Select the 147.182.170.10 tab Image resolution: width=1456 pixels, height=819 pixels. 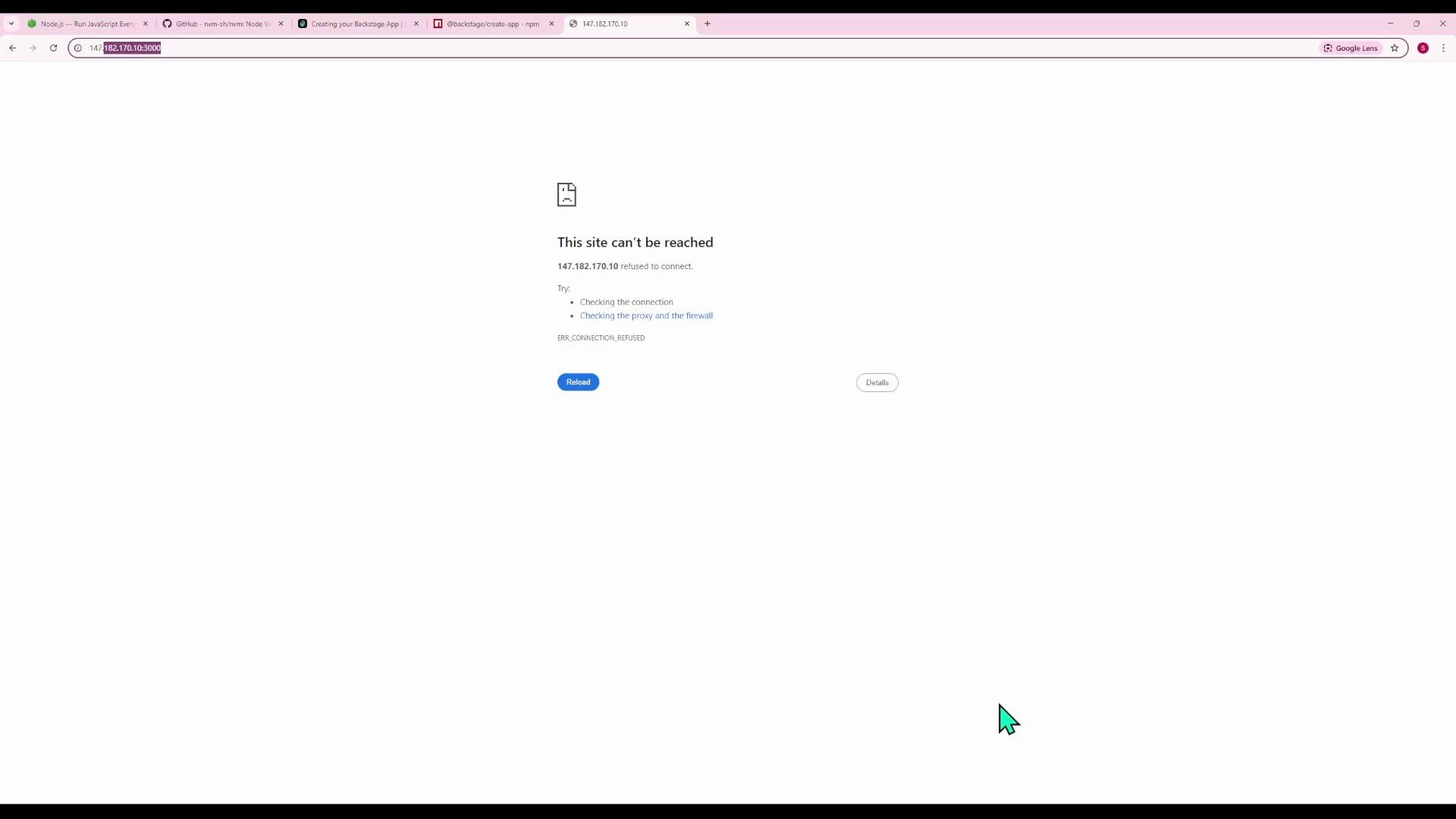pyautogui.click(x=629, y=24)
